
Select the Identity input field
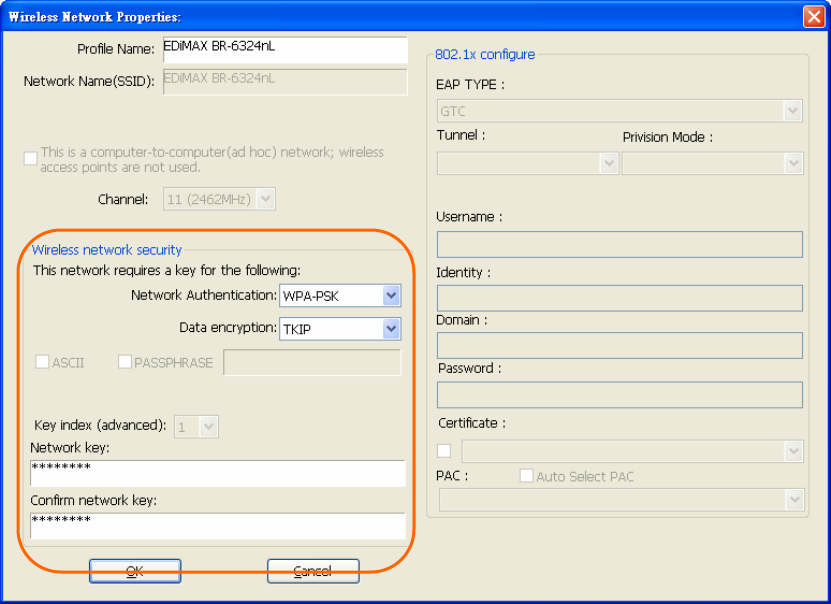[x=620, y=298]
